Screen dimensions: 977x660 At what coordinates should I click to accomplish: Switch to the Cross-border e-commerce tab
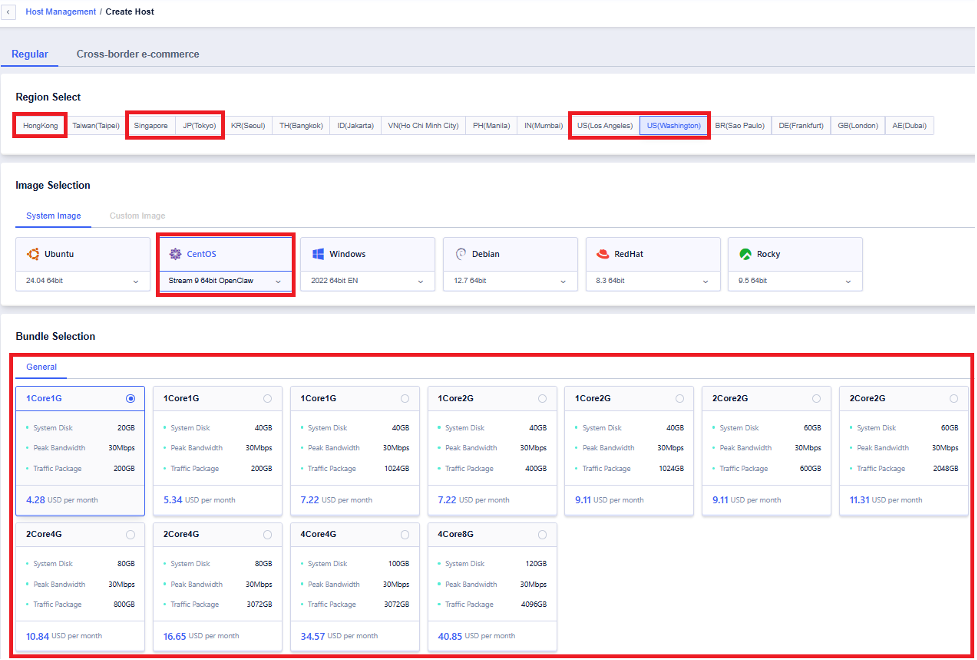137,54
